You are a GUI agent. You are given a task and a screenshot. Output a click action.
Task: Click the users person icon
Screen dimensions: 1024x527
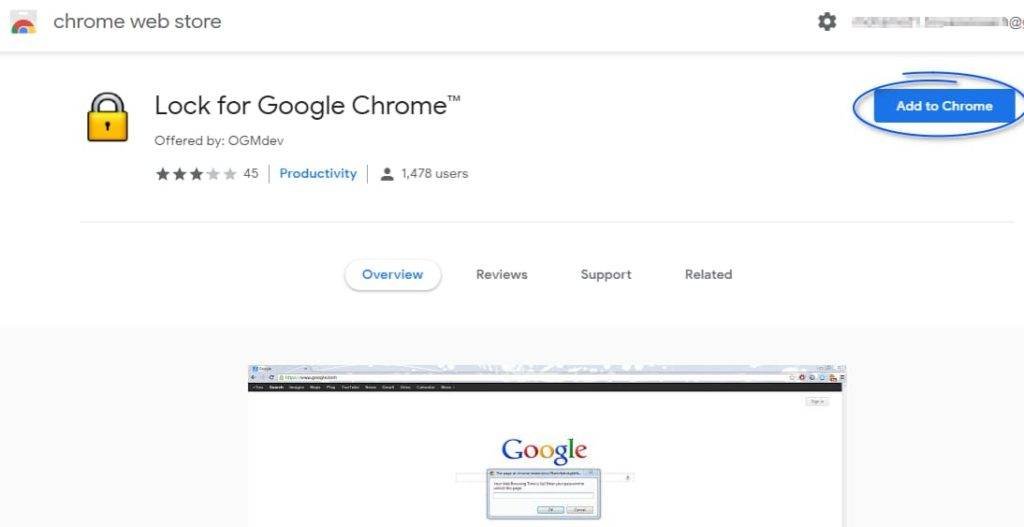point(387,174)
